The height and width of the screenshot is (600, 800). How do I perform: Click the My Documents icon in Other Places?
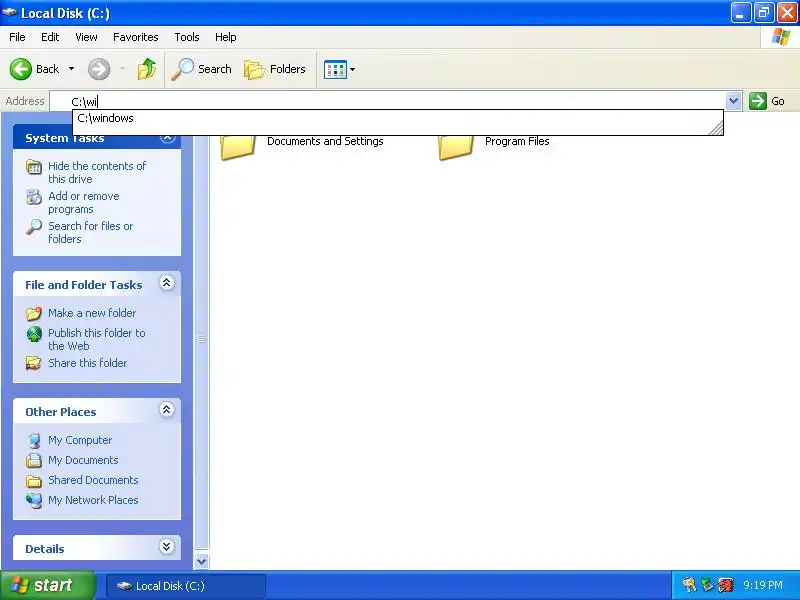pos(34,460)
